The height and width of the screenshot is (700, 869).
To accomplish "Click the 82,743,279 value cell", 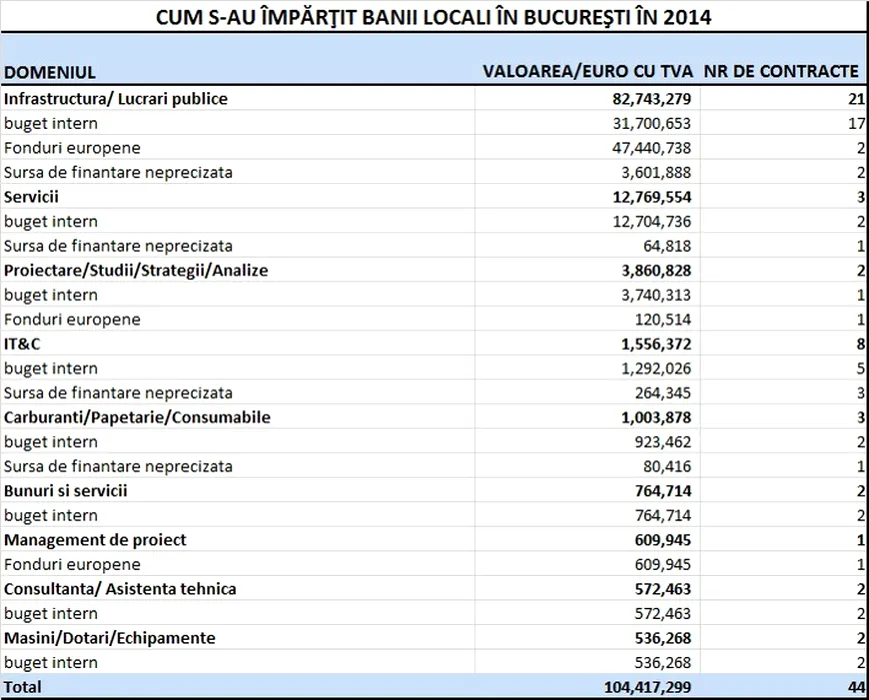I will [x=648, y=99].
